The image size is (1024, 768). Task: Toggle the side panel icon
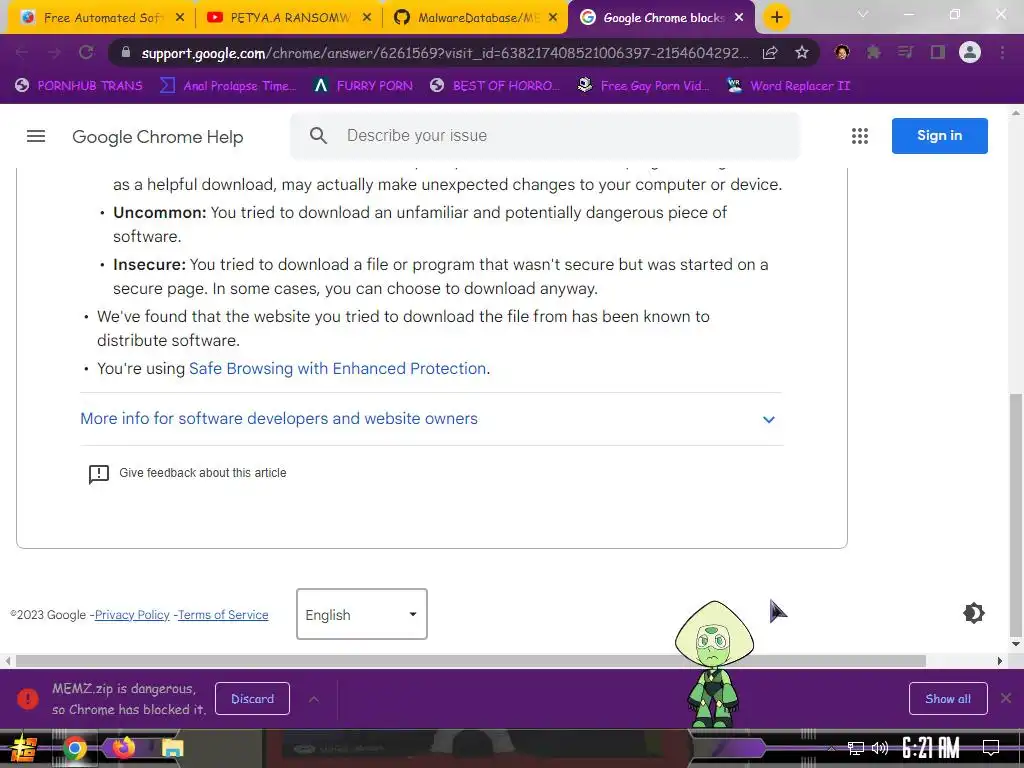pyautogui.click(x=938, y=52)
